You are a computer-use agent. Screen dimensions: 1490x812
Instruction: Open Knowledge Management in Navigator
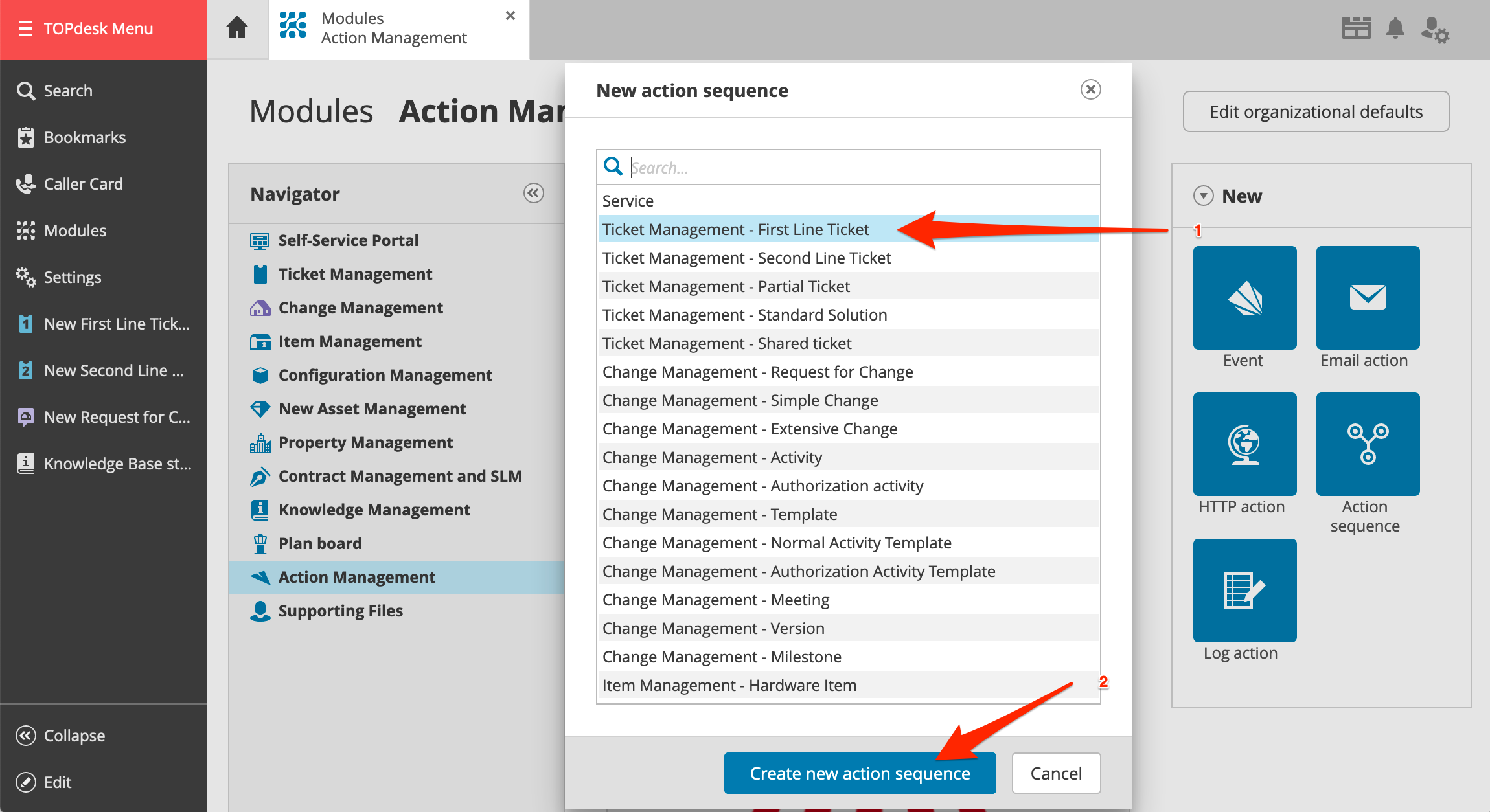click(374, 510)
